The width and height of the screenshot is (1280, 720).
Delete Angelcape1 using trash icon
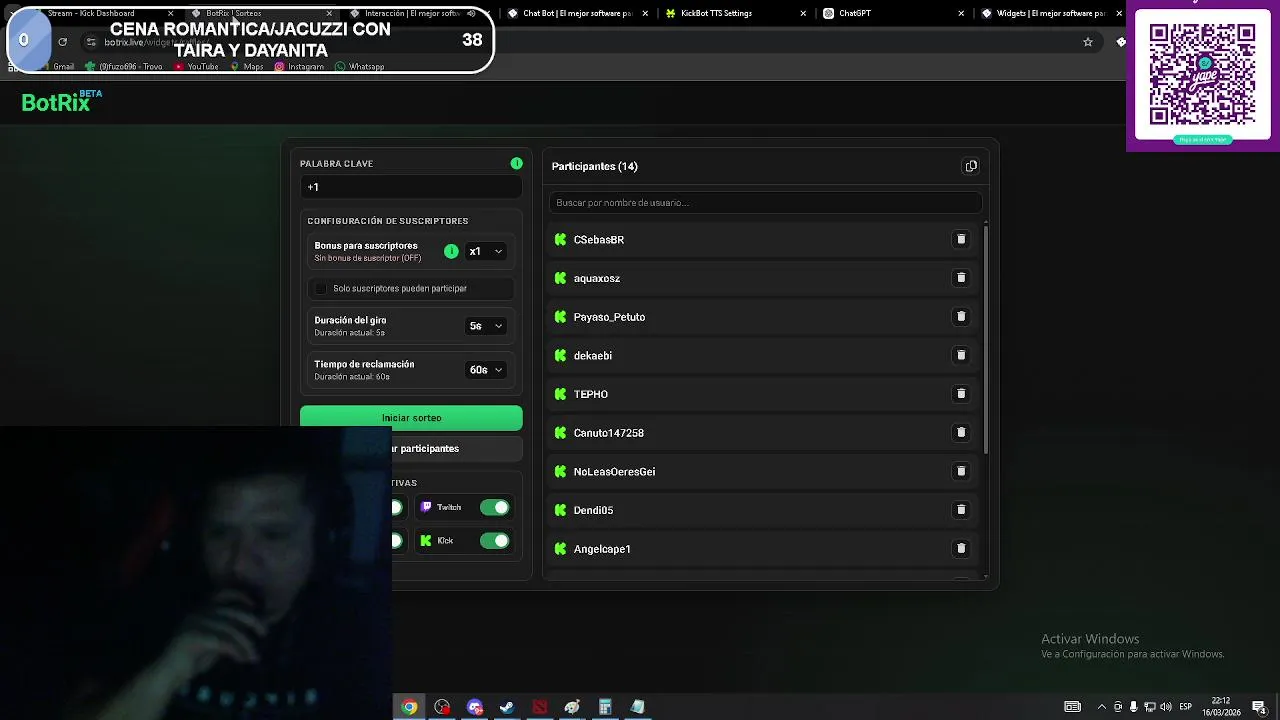coord(961,548)
